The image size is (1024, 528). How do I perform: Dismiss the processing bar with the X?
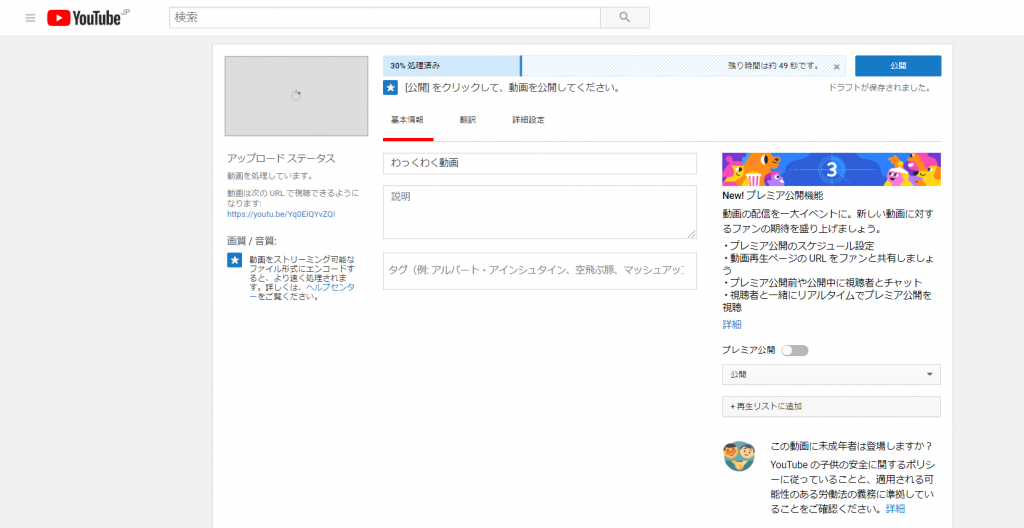(x=836, y=67)
